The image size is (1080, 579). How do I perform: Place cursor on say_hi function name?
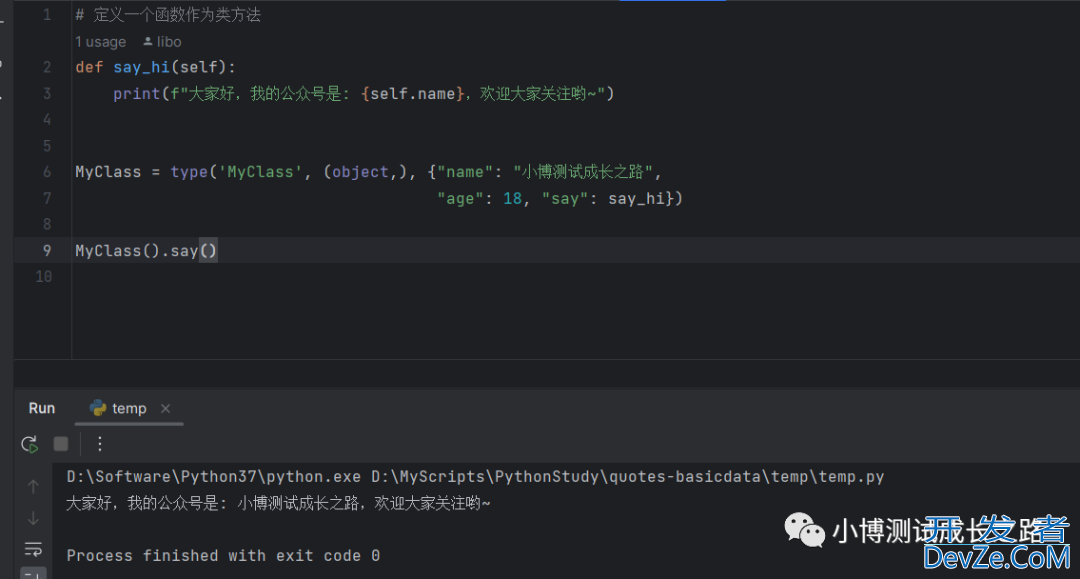pos(141,67)
